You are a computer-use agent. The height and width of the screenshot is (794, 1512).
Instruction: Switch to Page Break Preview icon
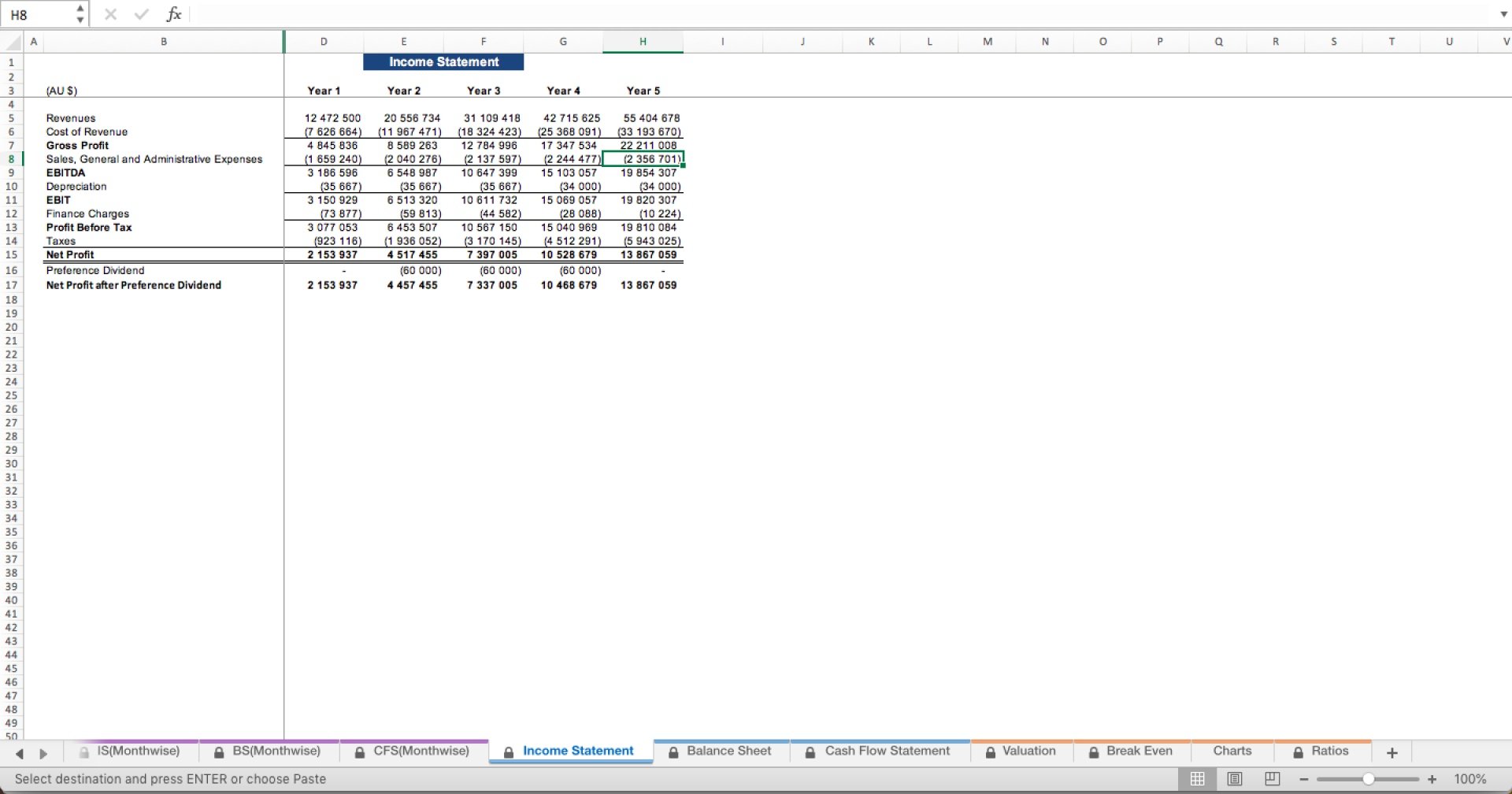click(1272, 779)
